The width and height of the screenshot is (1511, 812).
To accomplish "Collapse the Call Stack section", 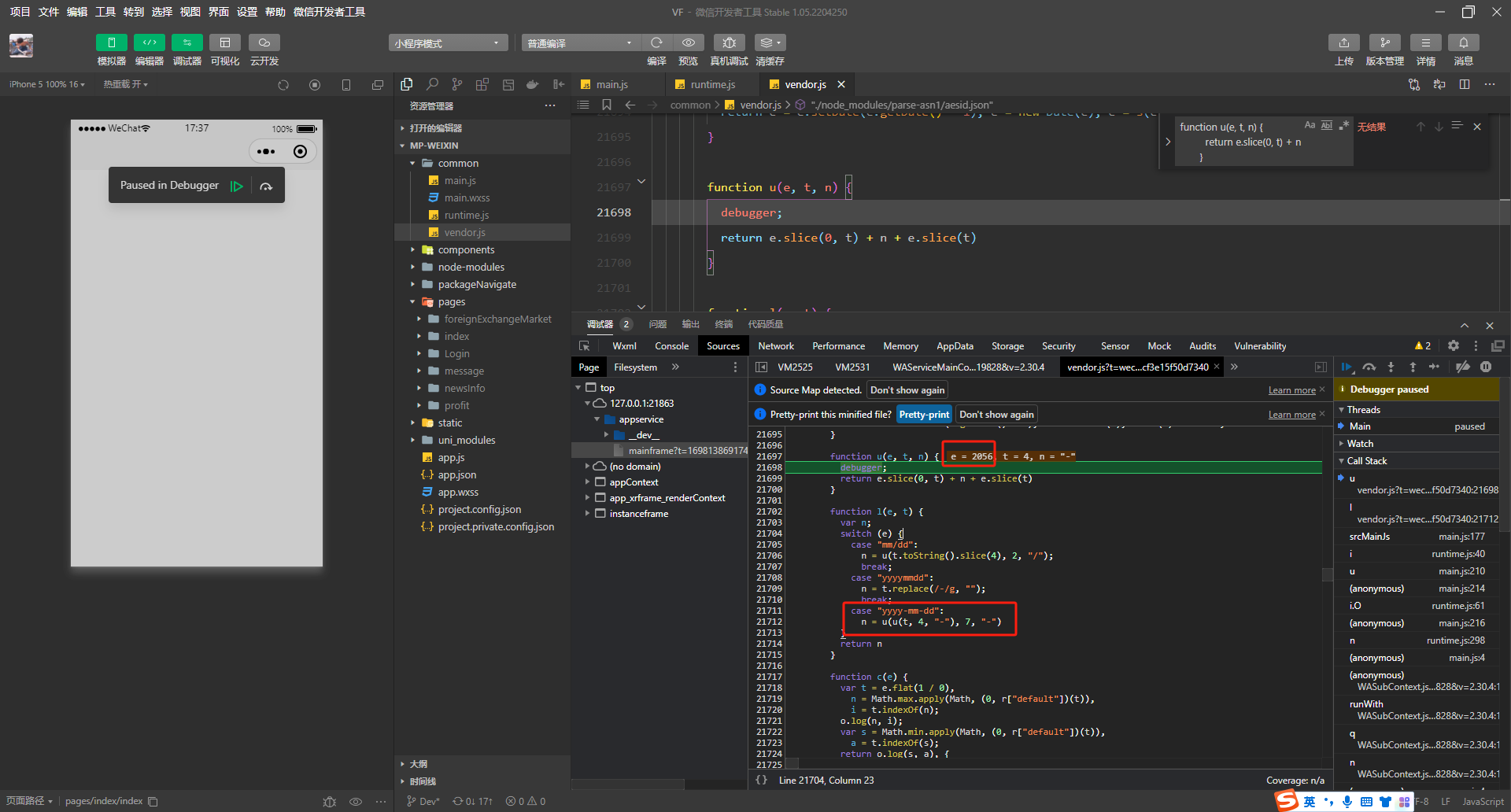I will tap(1366, 461).
